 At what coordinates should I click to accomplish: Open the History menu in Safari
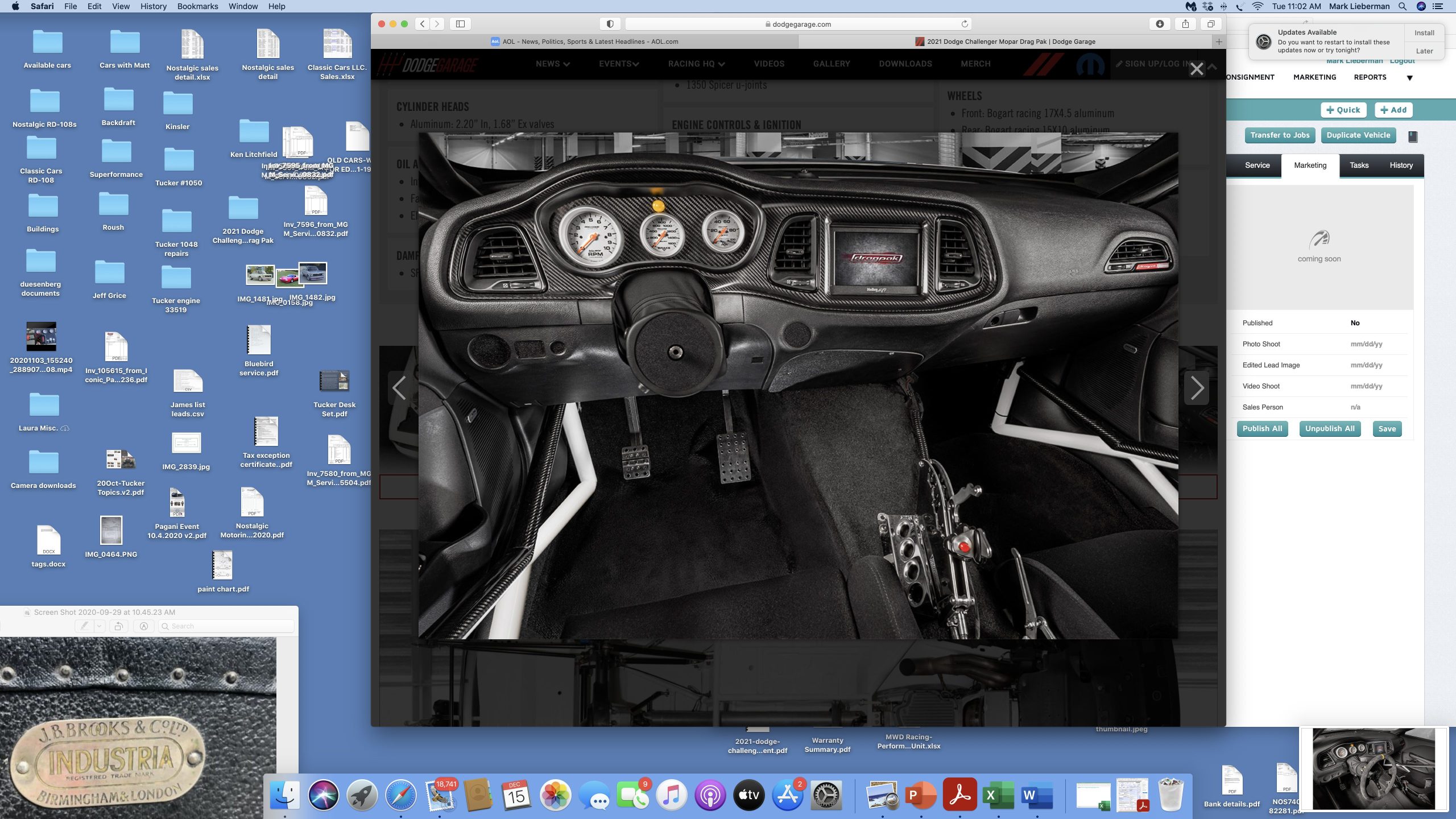[x=153, y=6]
